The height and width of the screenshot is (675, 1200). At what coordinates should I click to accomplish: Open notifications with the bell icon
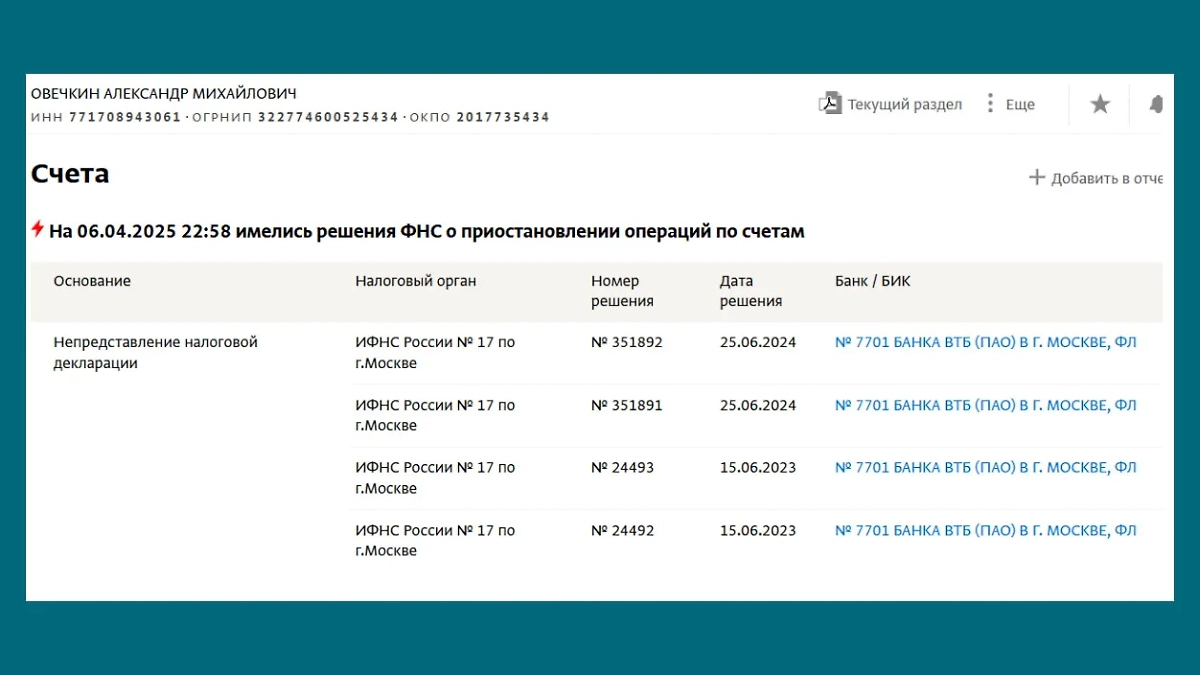point(1156,103)
